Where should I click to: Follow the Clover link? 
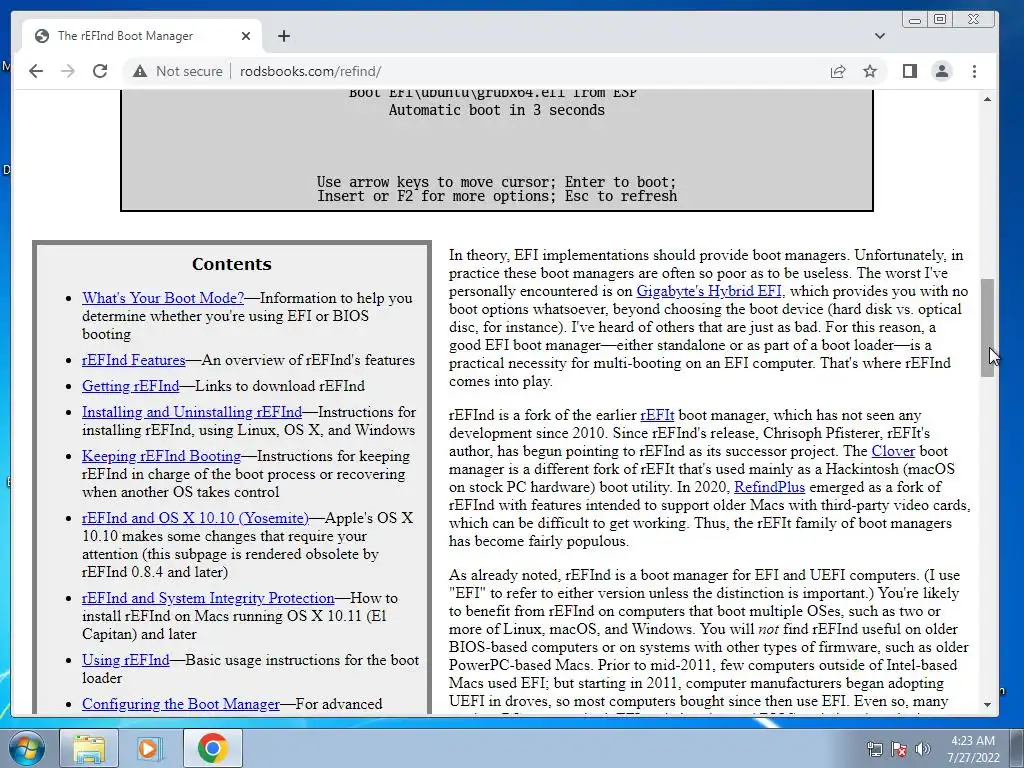point(893,451)
